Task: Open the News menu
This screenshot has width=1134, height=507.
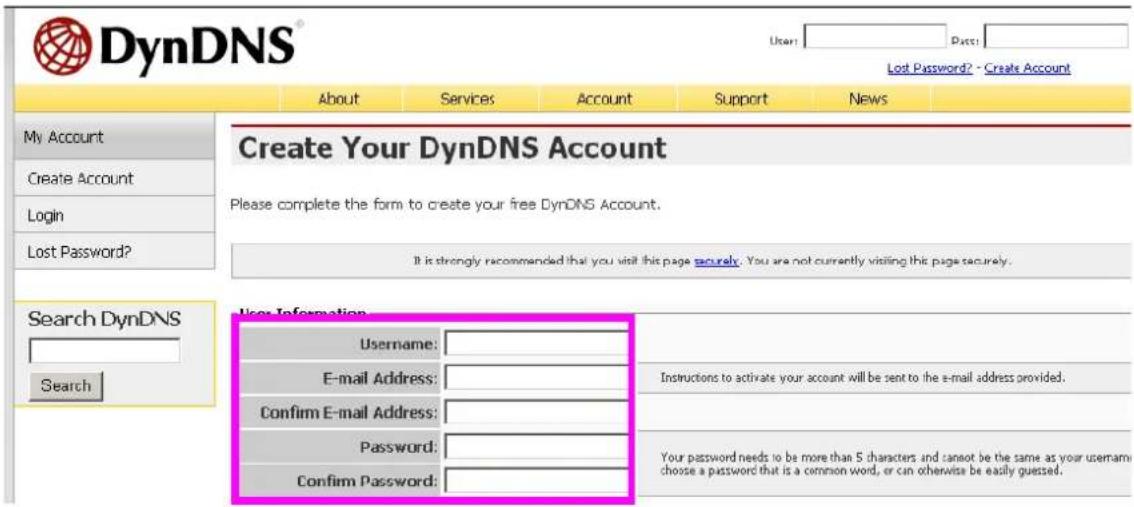Action: coord(868,99)
